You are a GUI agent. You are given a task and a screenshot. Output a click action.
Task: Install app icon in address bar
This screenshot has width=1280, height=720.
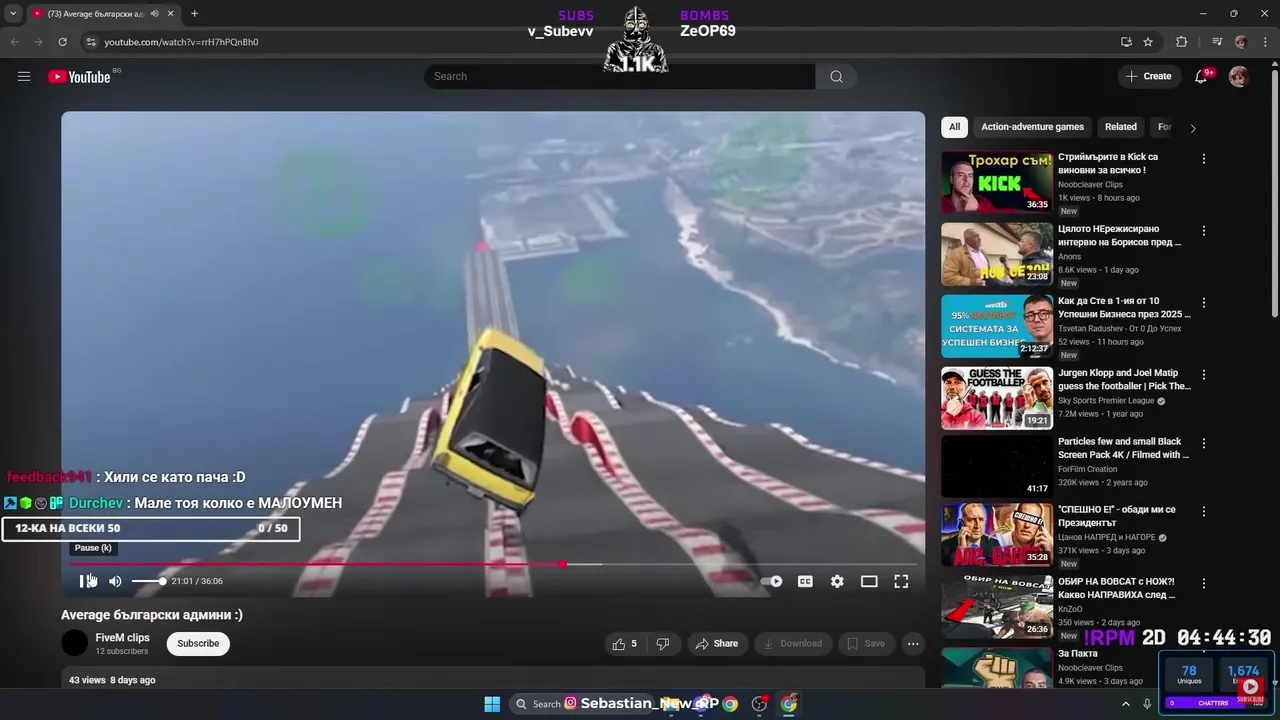click(1126, 42)
